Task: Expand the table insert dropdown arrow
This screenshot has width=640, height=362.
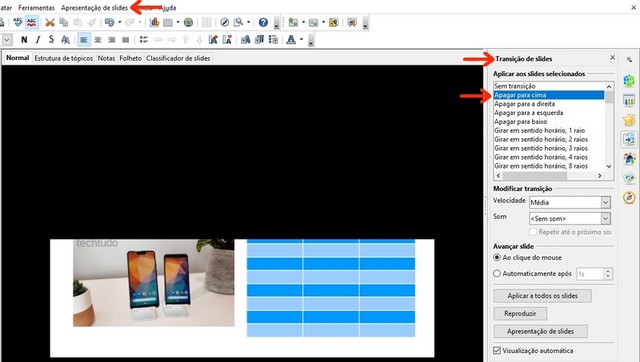Action: click(x=178, y=22)
